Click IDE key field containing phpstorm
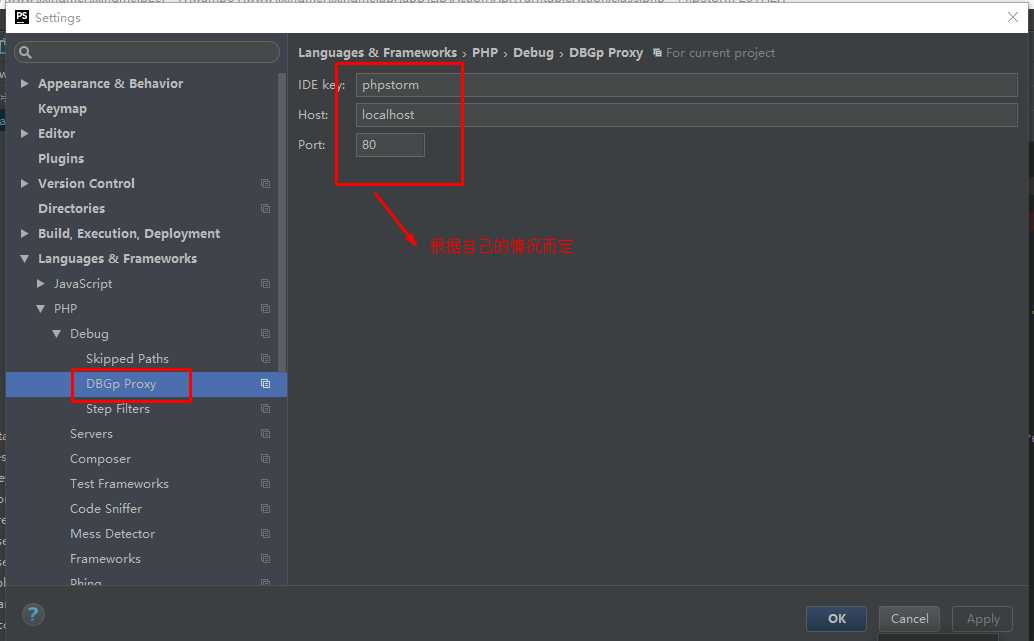Screen dimensions: 1034x641 pos(686,84)
